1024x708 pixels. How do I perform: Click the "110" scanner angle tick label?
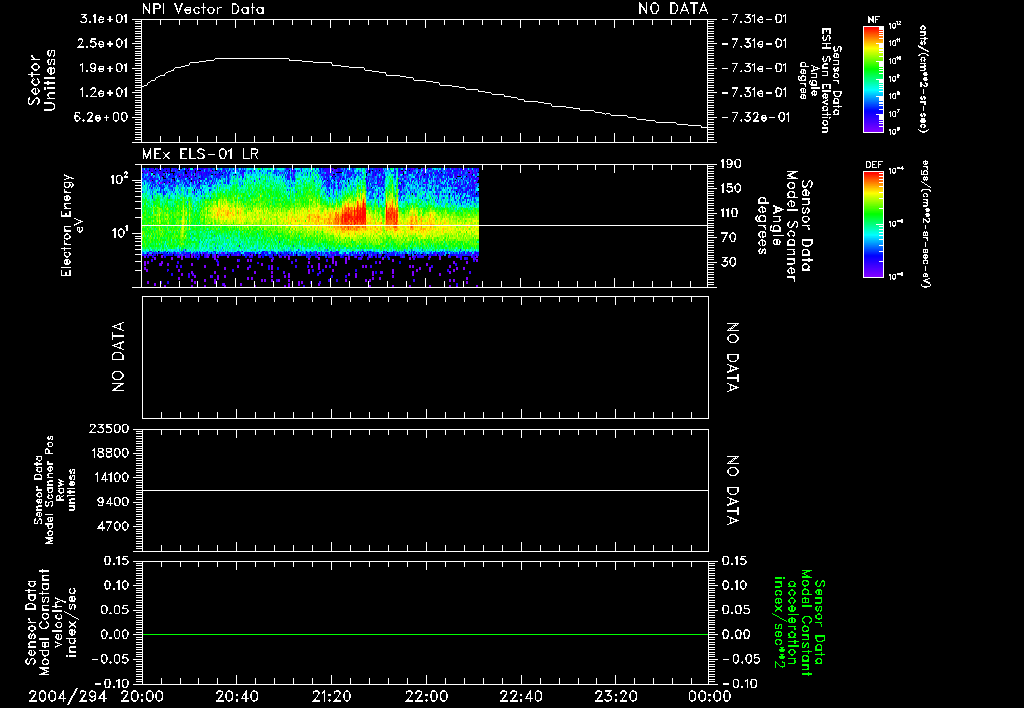(x=731, y=213)
